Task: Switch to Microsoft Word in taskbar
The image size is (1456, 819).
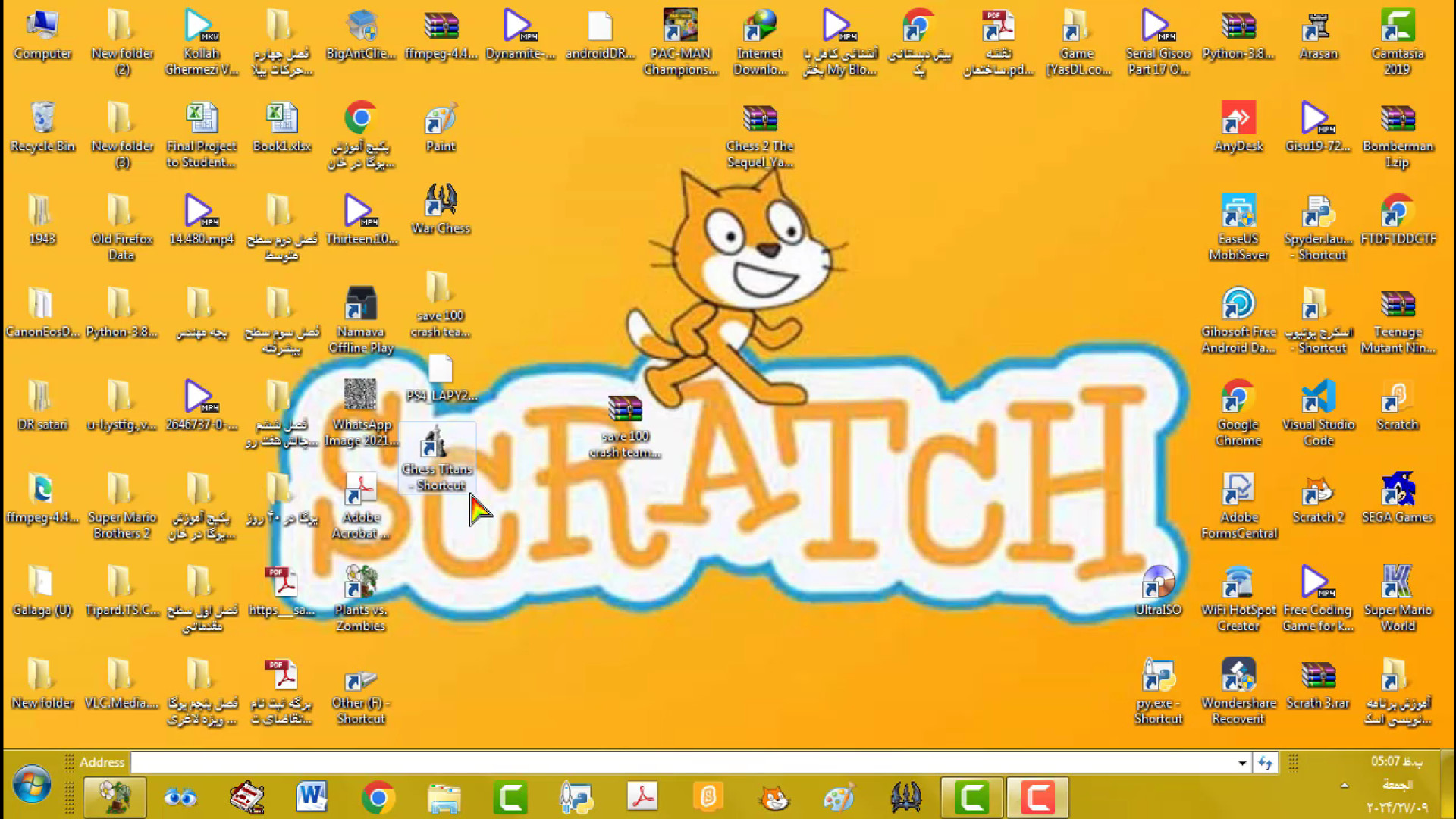Action: (x=312, y=797)
